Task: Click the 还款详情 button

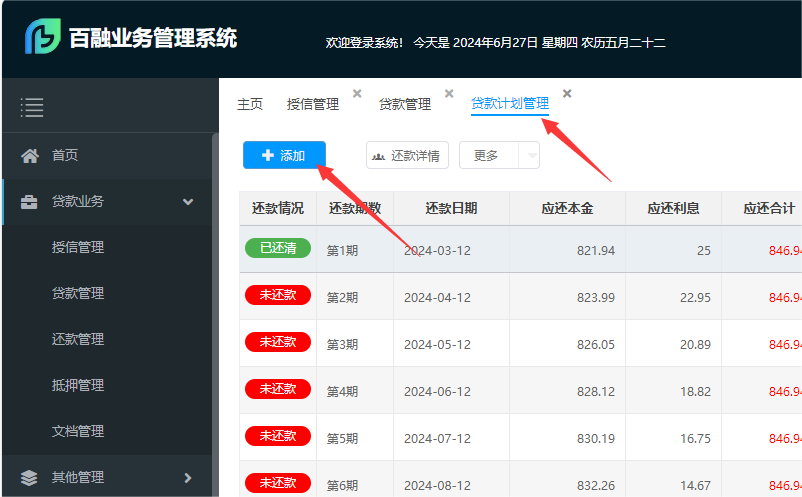Action: 407,155
